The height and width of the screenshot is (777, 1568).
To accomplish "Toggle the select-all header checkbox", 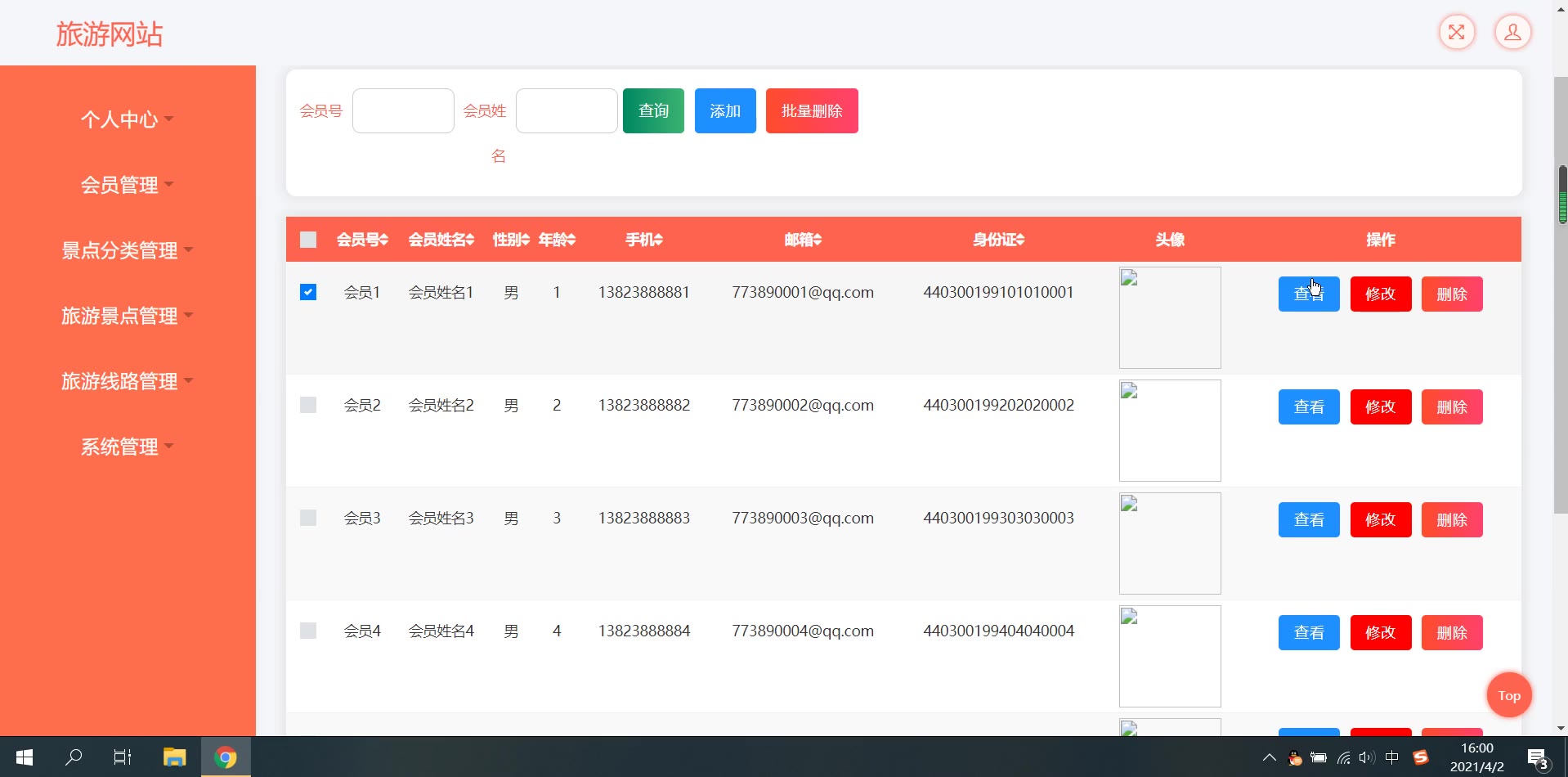I will coord(308,240).
